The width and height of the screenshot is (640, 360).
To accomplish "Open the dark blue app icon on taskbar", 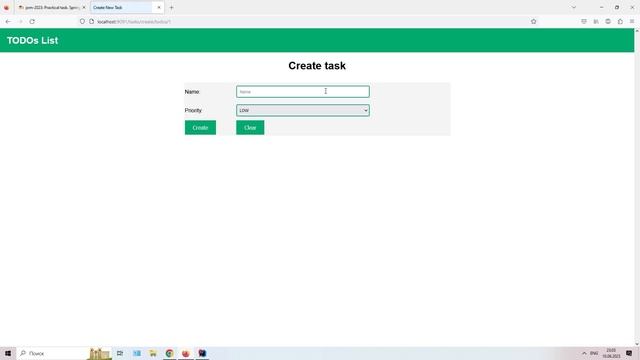I will click(x=202, y=353).
